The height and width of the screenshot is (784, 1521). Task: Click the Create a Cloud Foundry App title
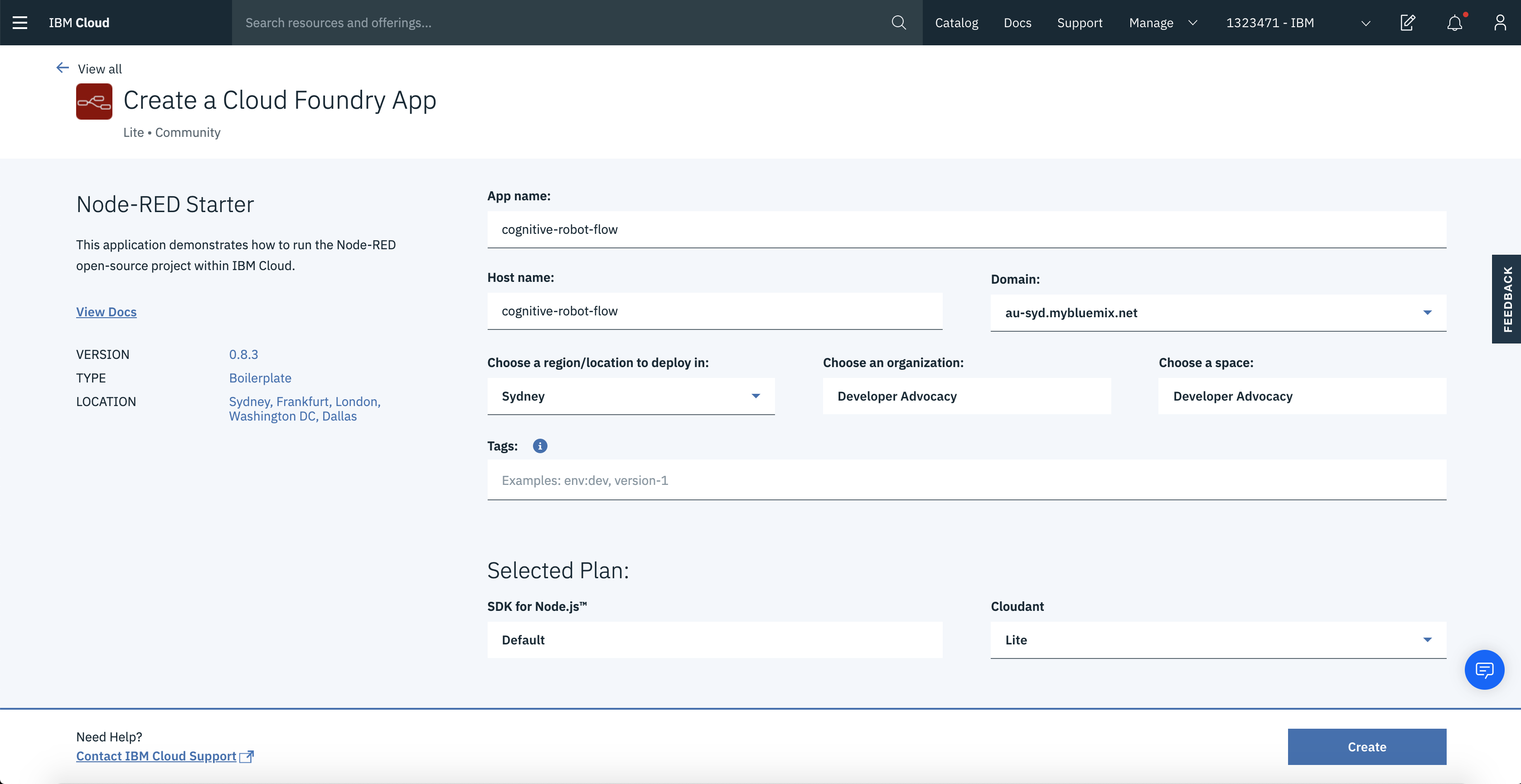(280, 100)
